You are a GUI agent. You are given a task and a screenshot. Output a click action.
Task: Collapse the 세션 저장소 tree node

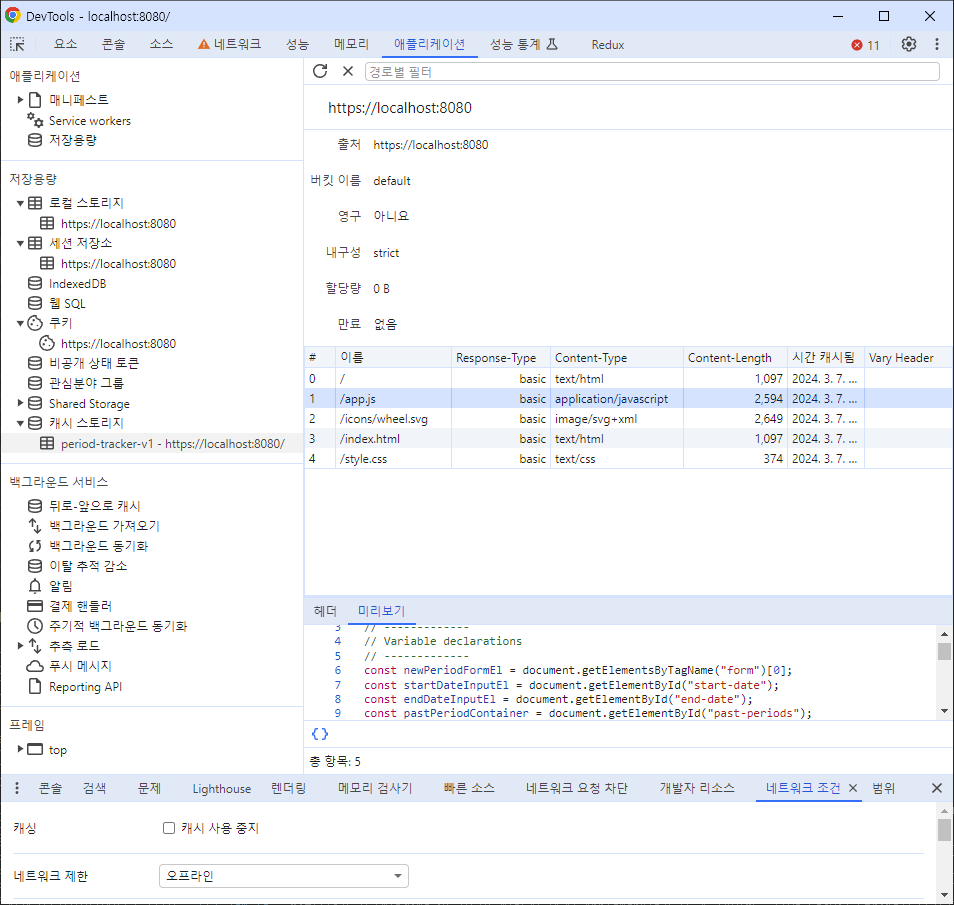20,243
